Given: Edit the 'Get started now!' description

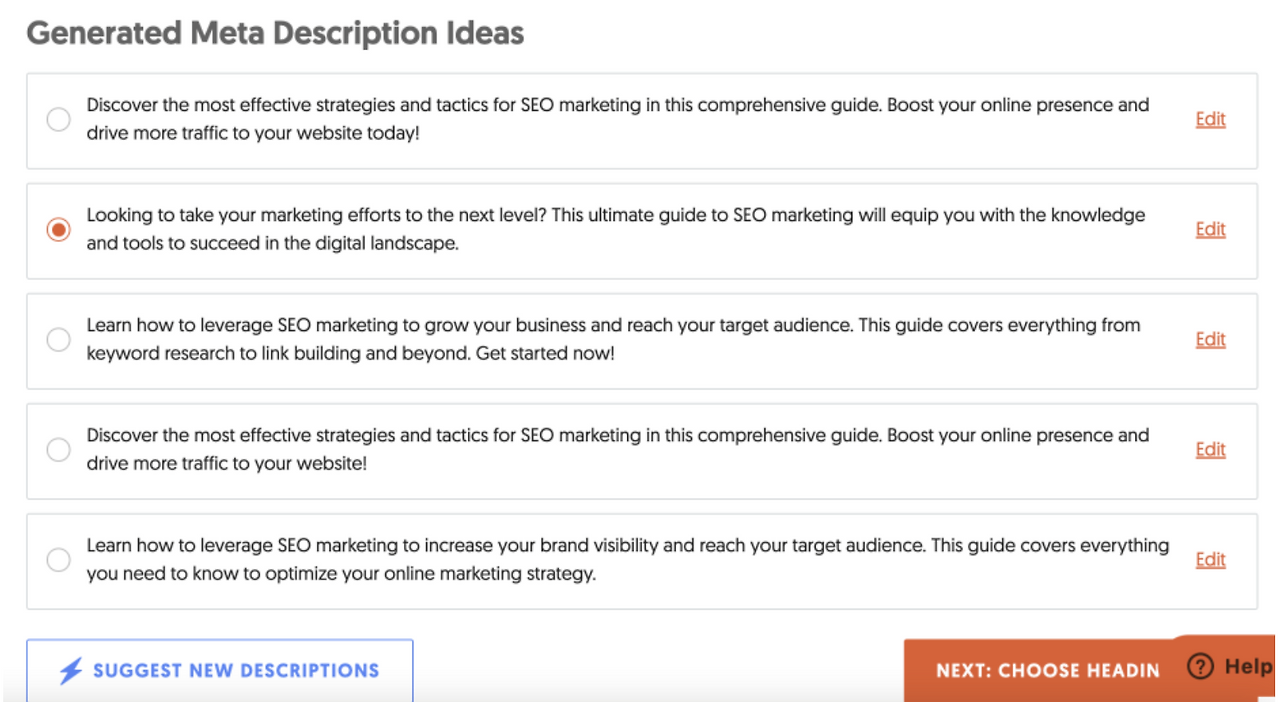Looking at the screenshot, I should [x=1210, y=339].
